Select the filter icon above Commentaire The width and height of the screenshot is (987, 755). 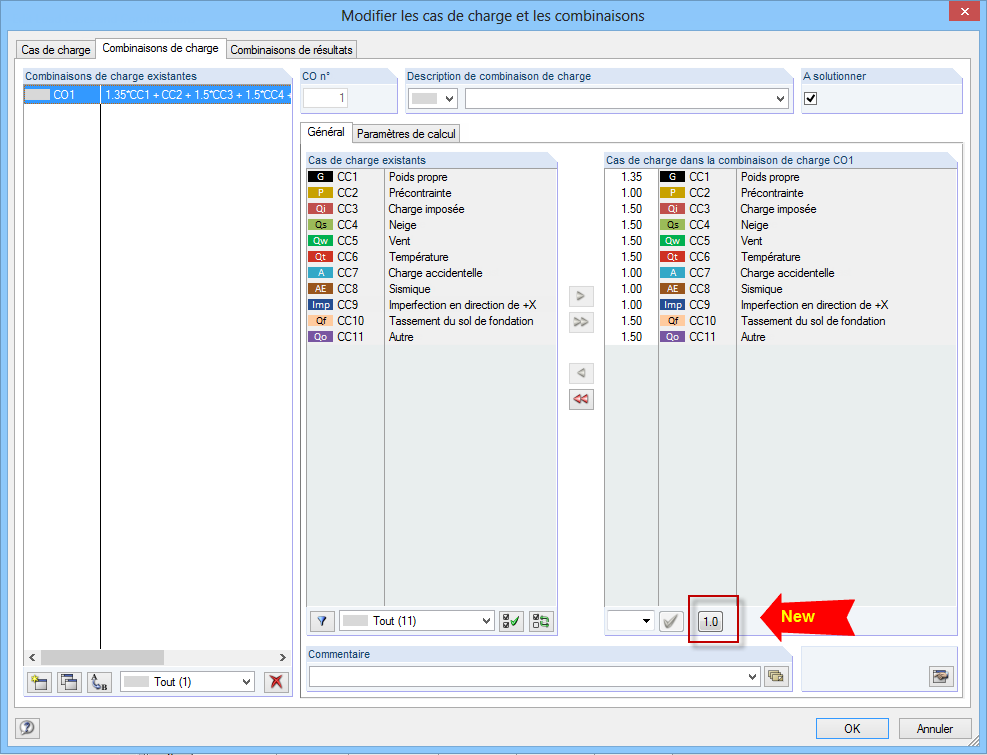320,621
